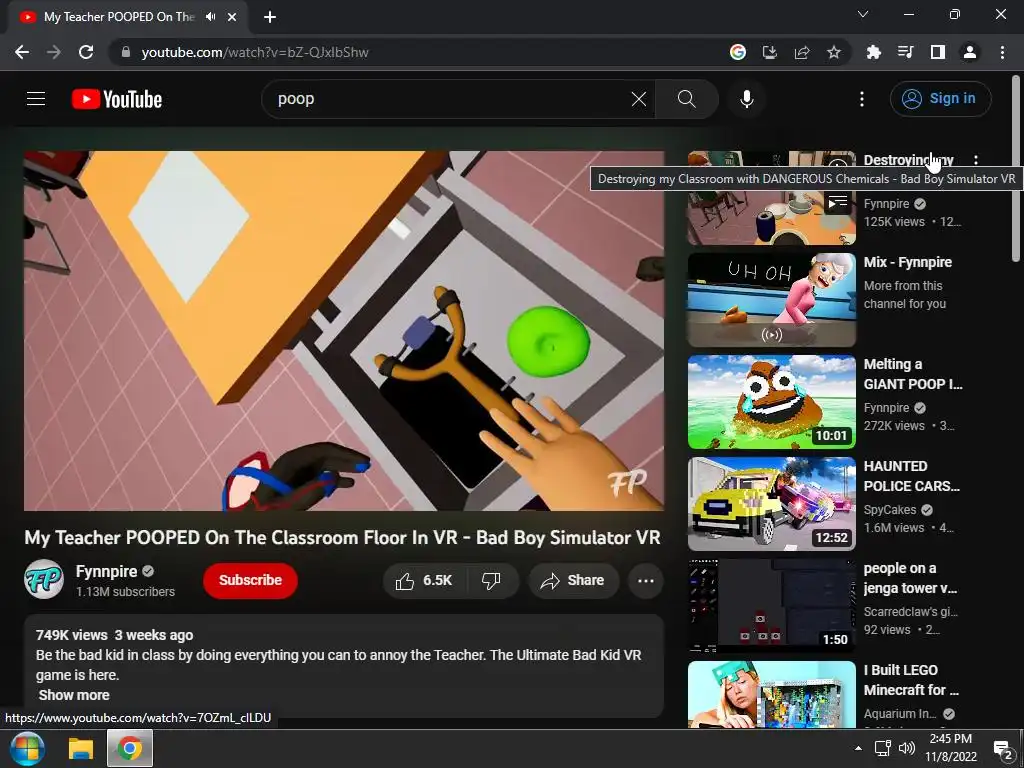Open the tab search dropdown arrow
The image size is (1024, 768).
(863, 14)
